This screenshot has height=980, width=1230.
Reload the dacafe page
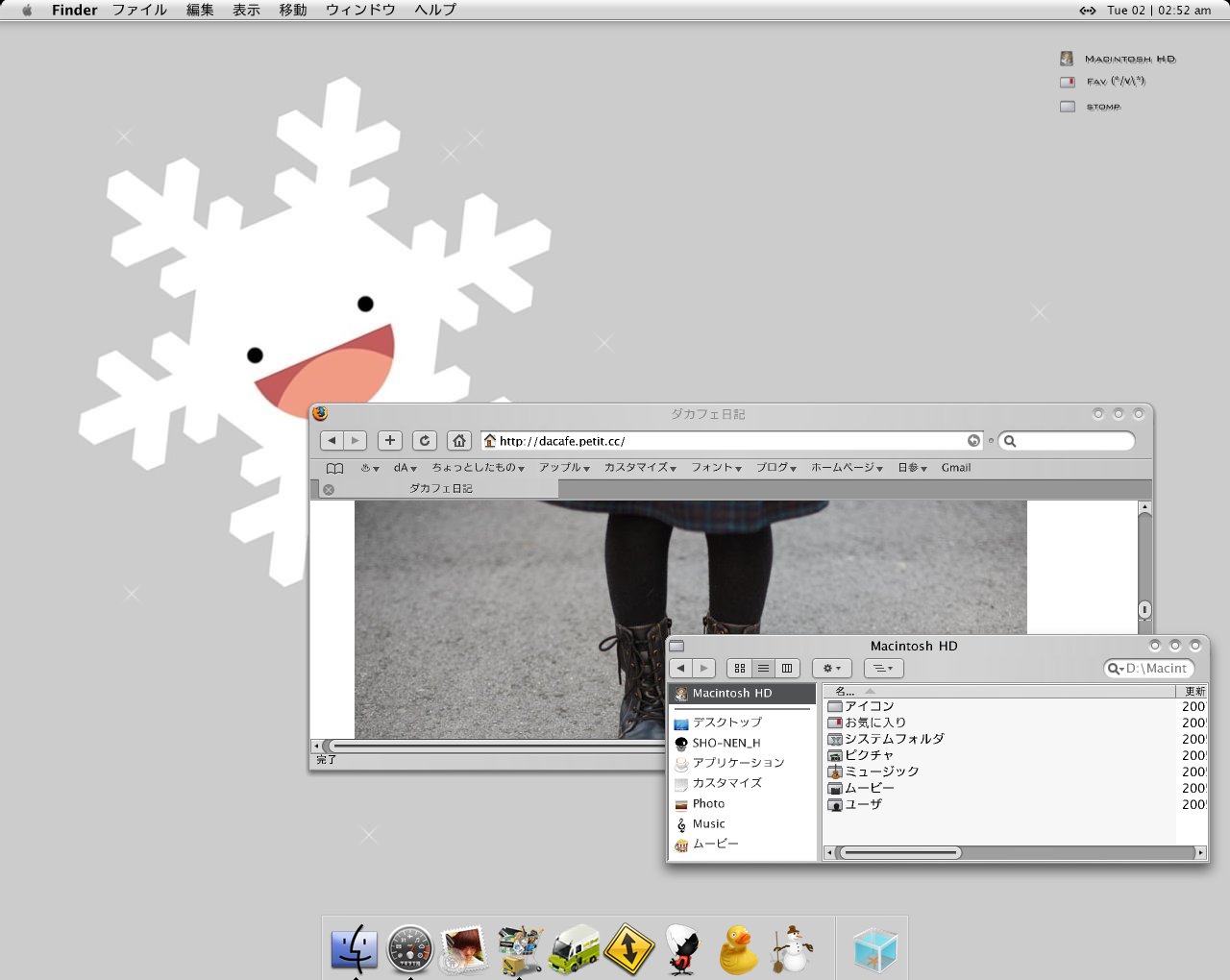pos(425,440)
